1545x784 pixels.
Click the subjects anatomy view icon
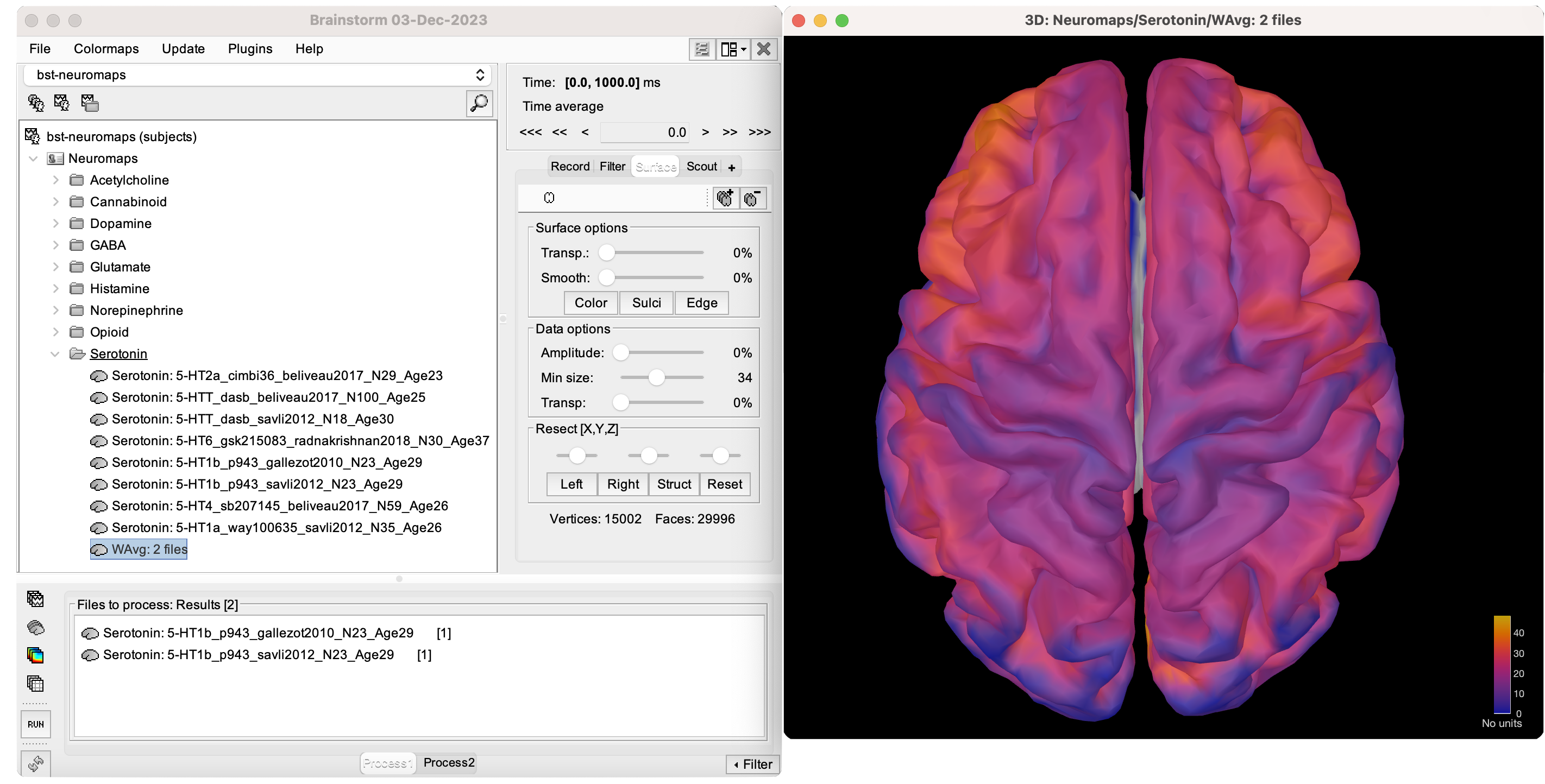35,103
